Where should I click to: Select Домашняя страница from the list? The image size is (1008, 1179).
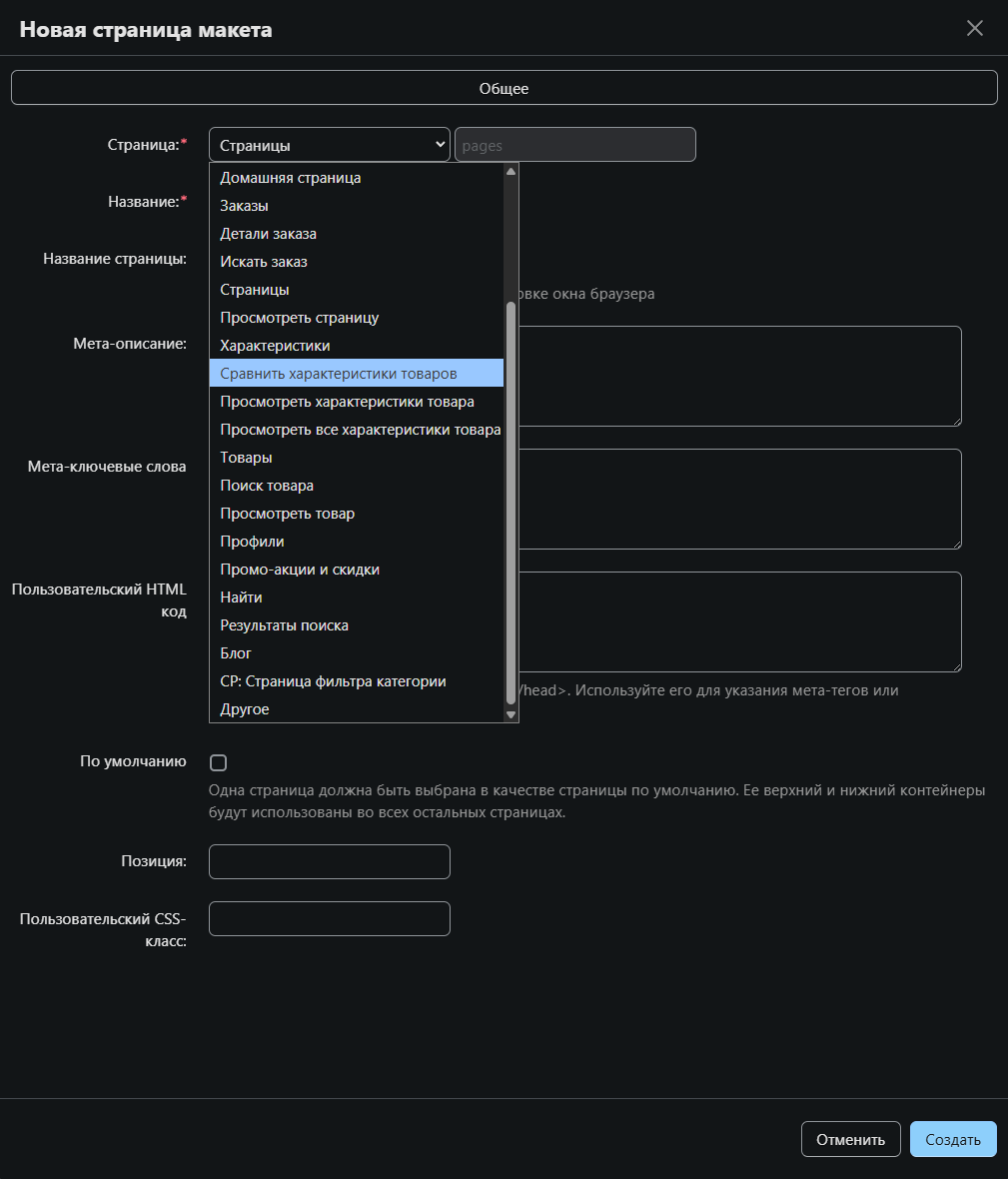[x=290, y=178]
